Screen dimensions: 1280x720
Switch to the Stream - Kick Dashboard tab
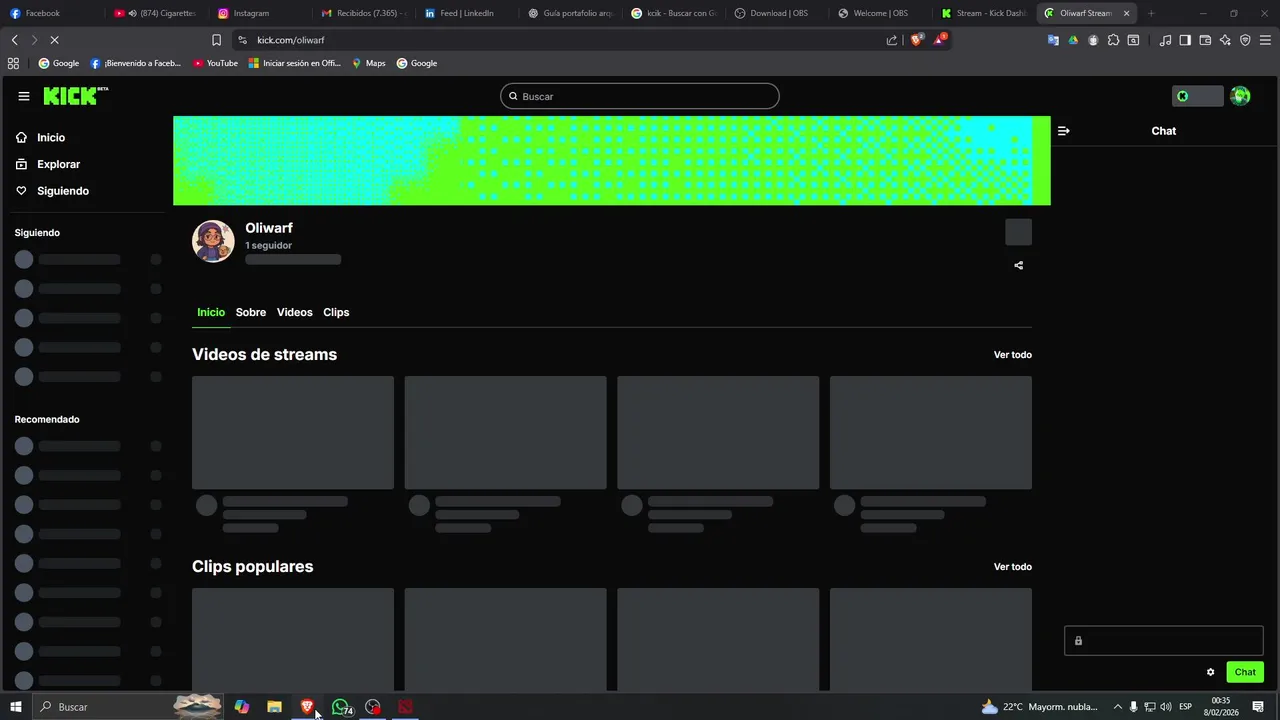984,13
